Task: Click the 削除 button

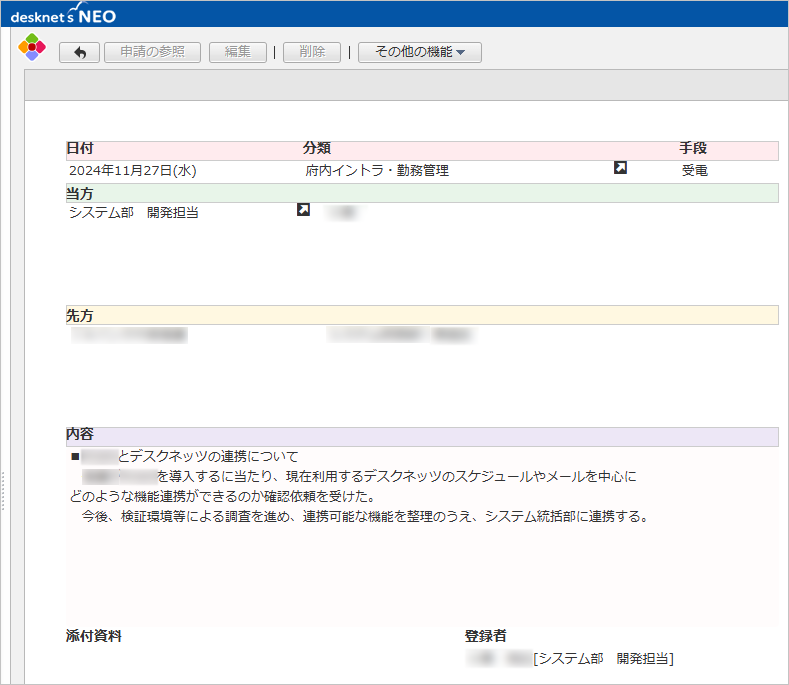Action: pos(312,52)
